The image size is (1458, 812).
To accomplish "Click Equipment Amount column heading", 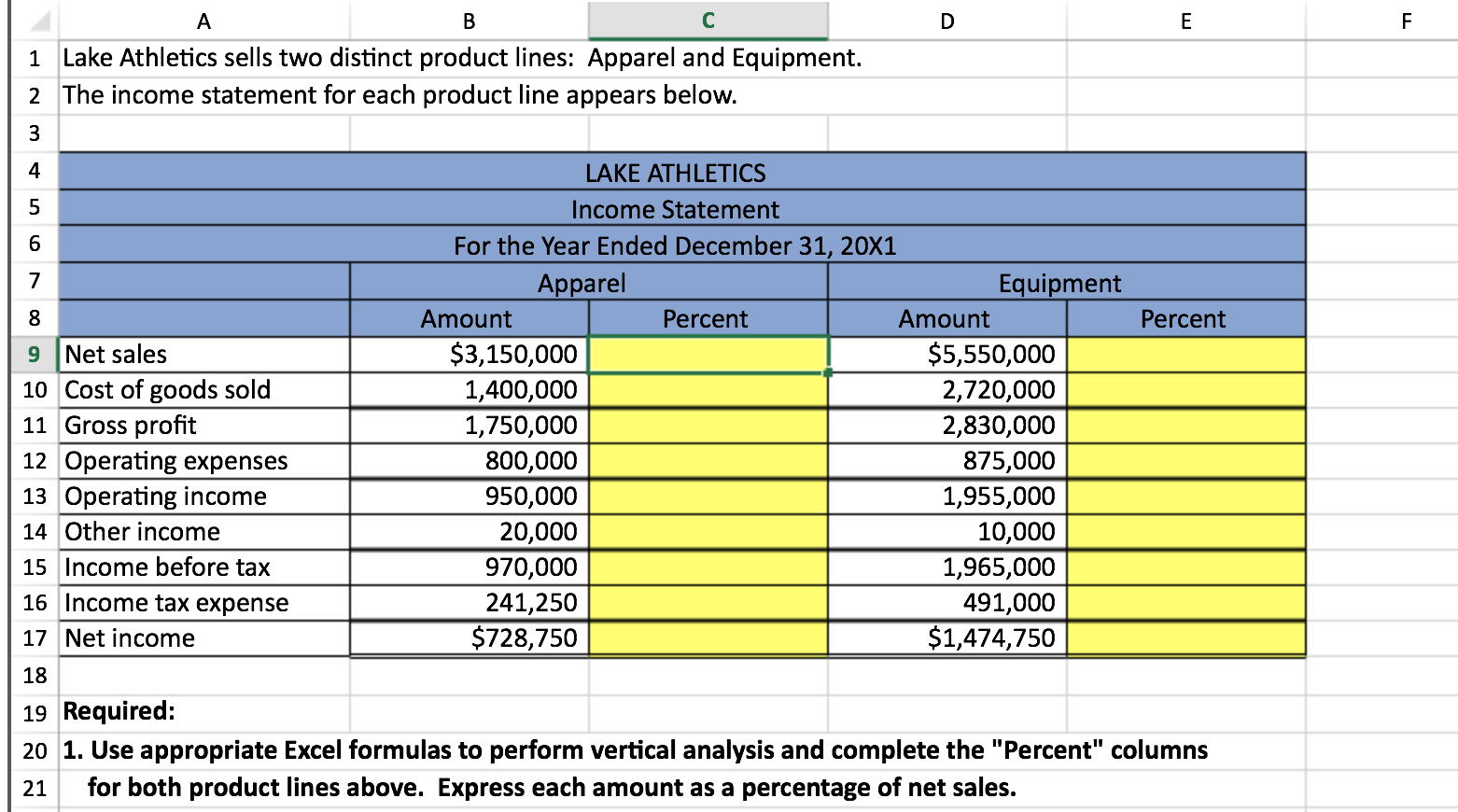I will [947, 318].
